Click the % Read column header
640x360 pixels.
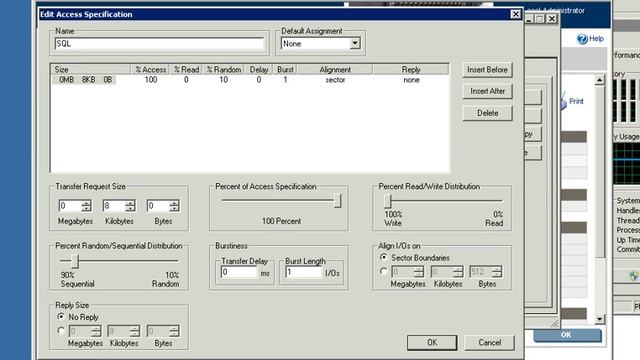click(x=187, y=70)
